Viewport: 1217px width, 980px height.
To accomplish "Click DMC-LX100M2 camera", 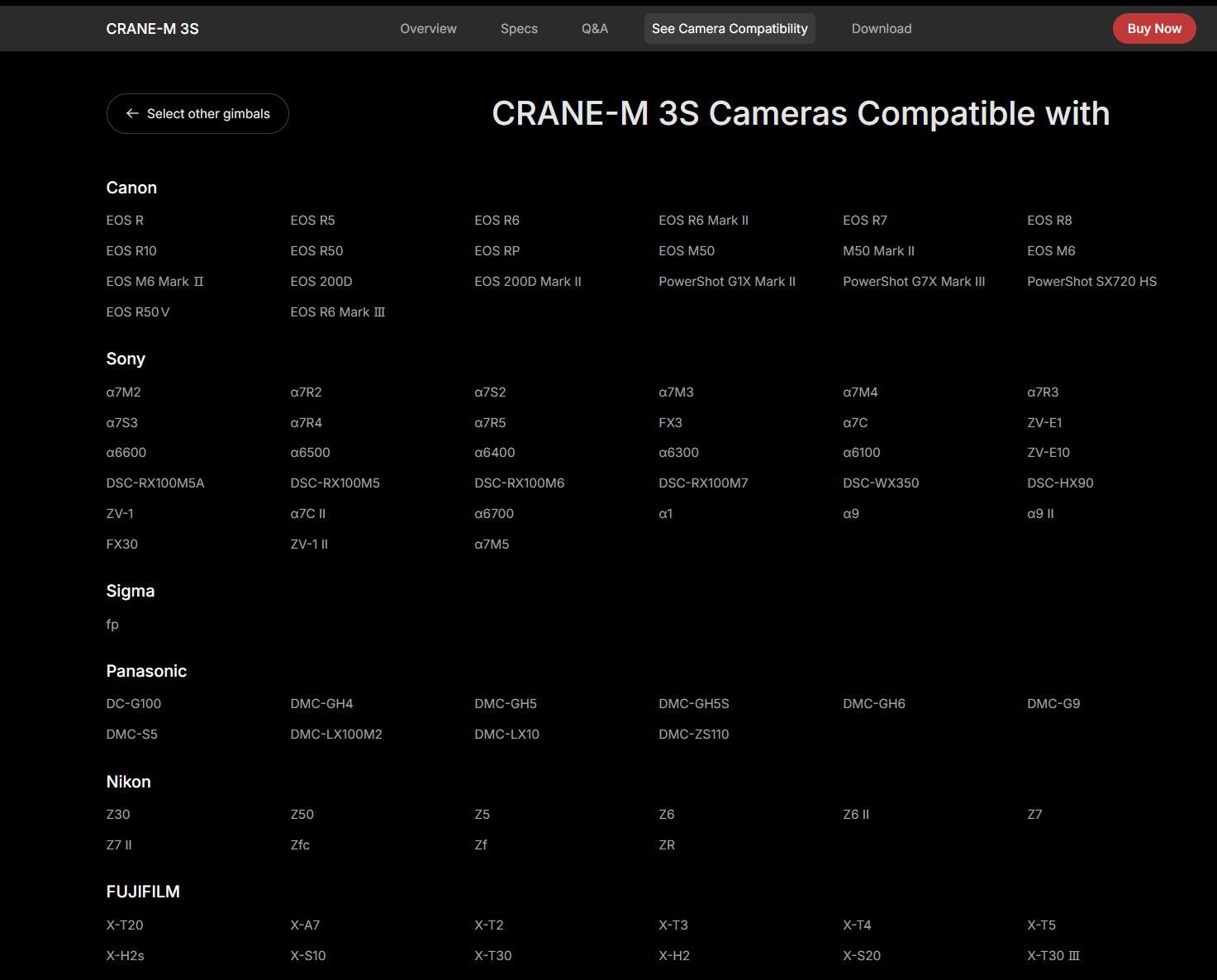I will click(335, 734).
